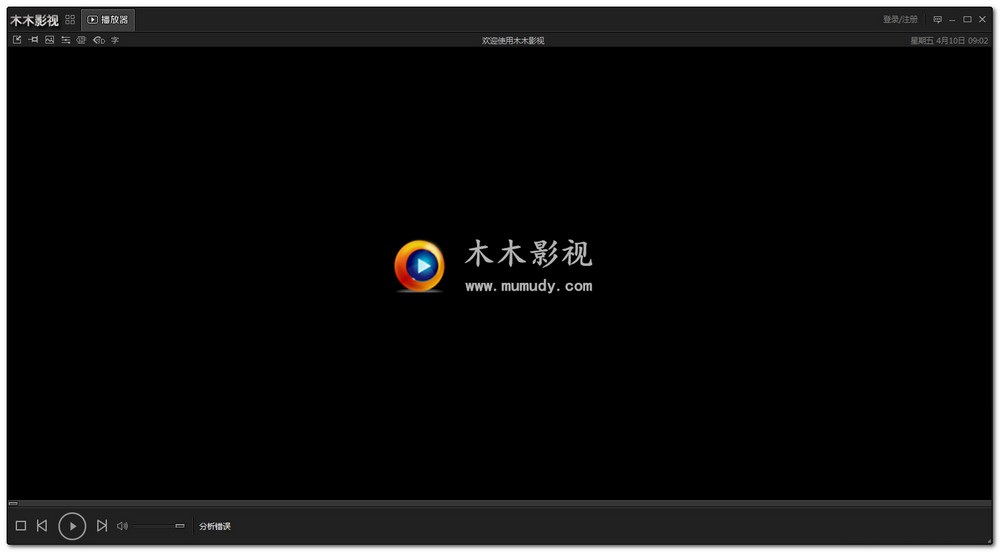The image size is (1000, 552).
Task: Skip to the next track
Action: click(x=101, y=525)
